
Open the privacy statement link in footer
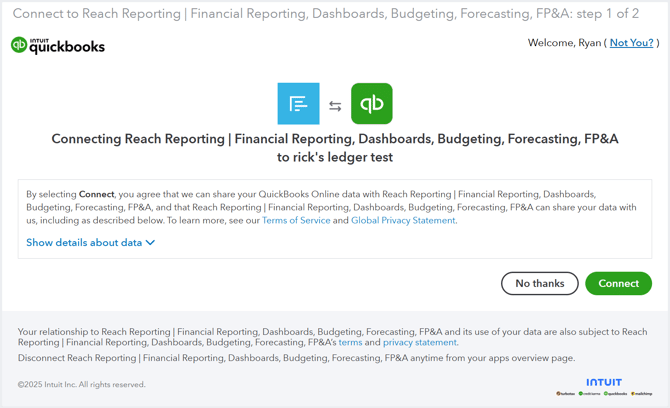coord(419,342)
